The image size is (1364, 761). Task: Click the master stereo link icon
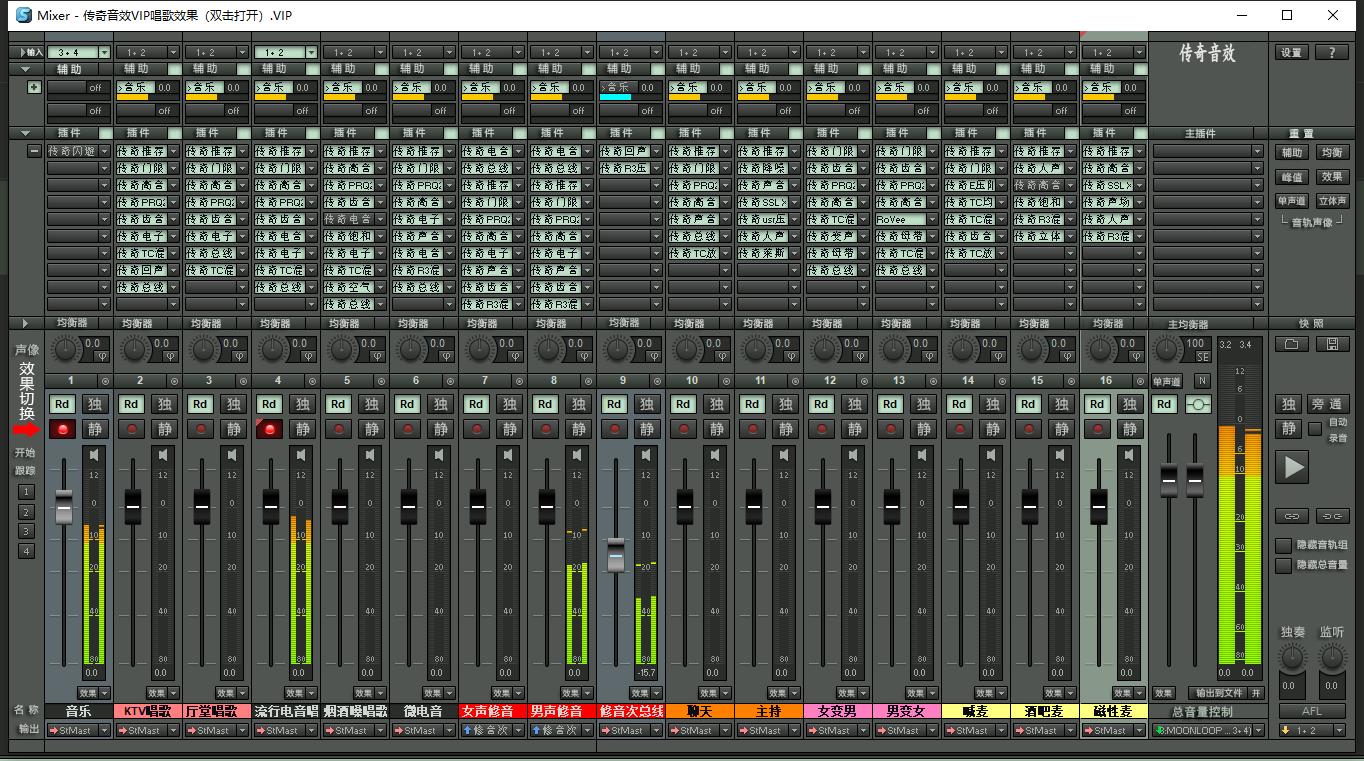tap(1198, 404)
